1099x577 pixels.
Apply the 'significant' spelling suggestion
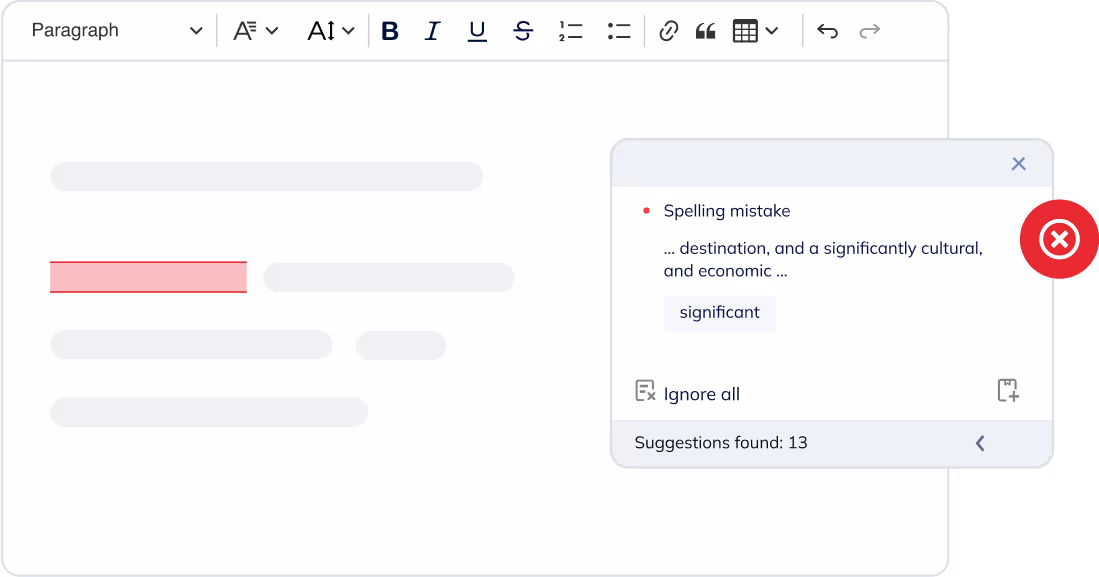click(x=719, y=313)
